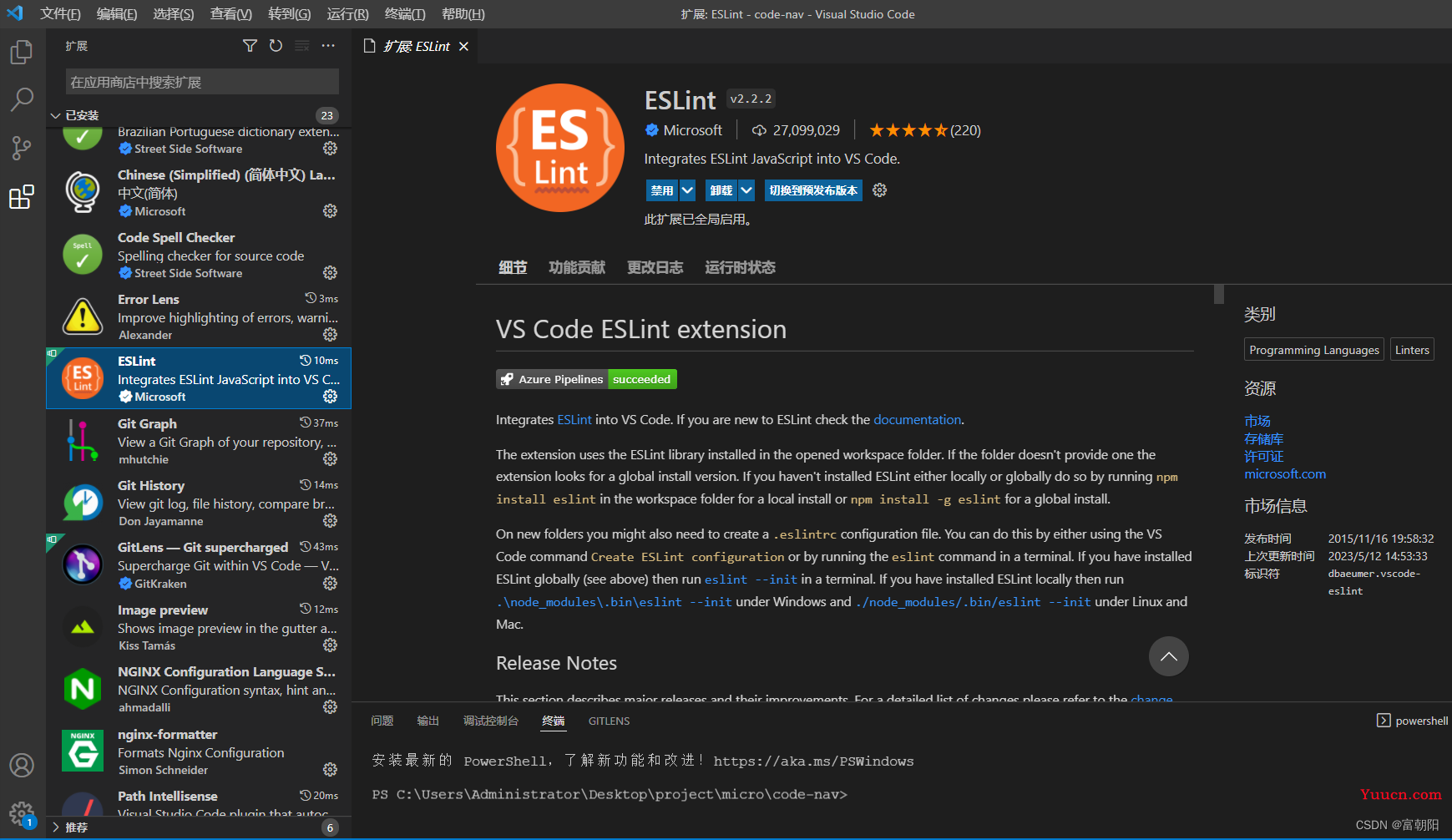Open manage gear for Code Spell Checker
The width and height of the screenshot is (1452, 840).
pyautogui.click(x=331, y=273)
